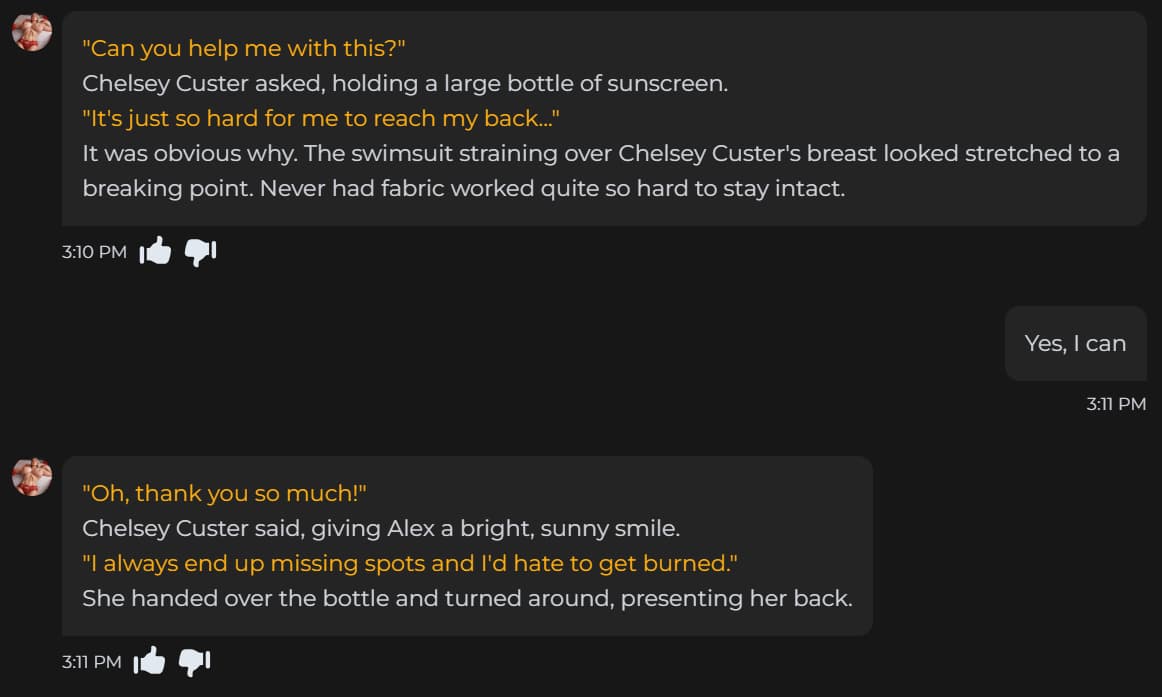
Task: Dislike the 3:10 PM message with thumbs down
Action: point(200,252)
